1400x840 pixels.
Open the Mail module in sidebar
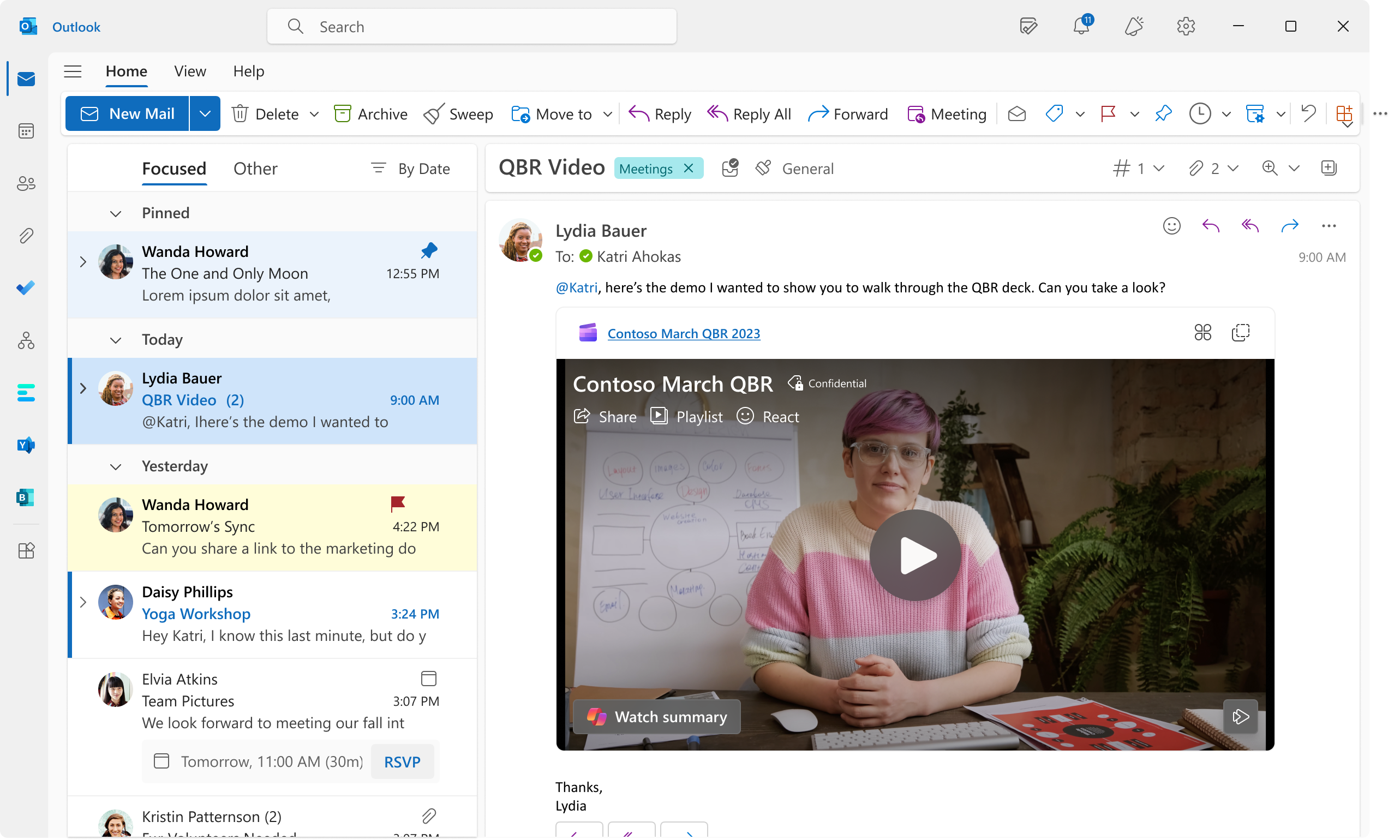tap(26, 79)
